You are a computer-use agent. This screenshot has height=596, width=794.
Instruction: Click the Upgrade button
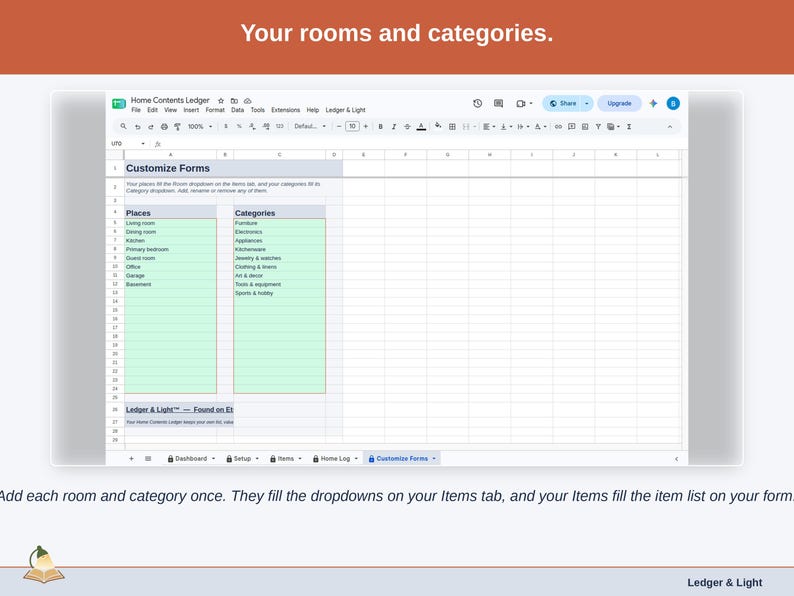pyautogui.click(x=619, y=103)
